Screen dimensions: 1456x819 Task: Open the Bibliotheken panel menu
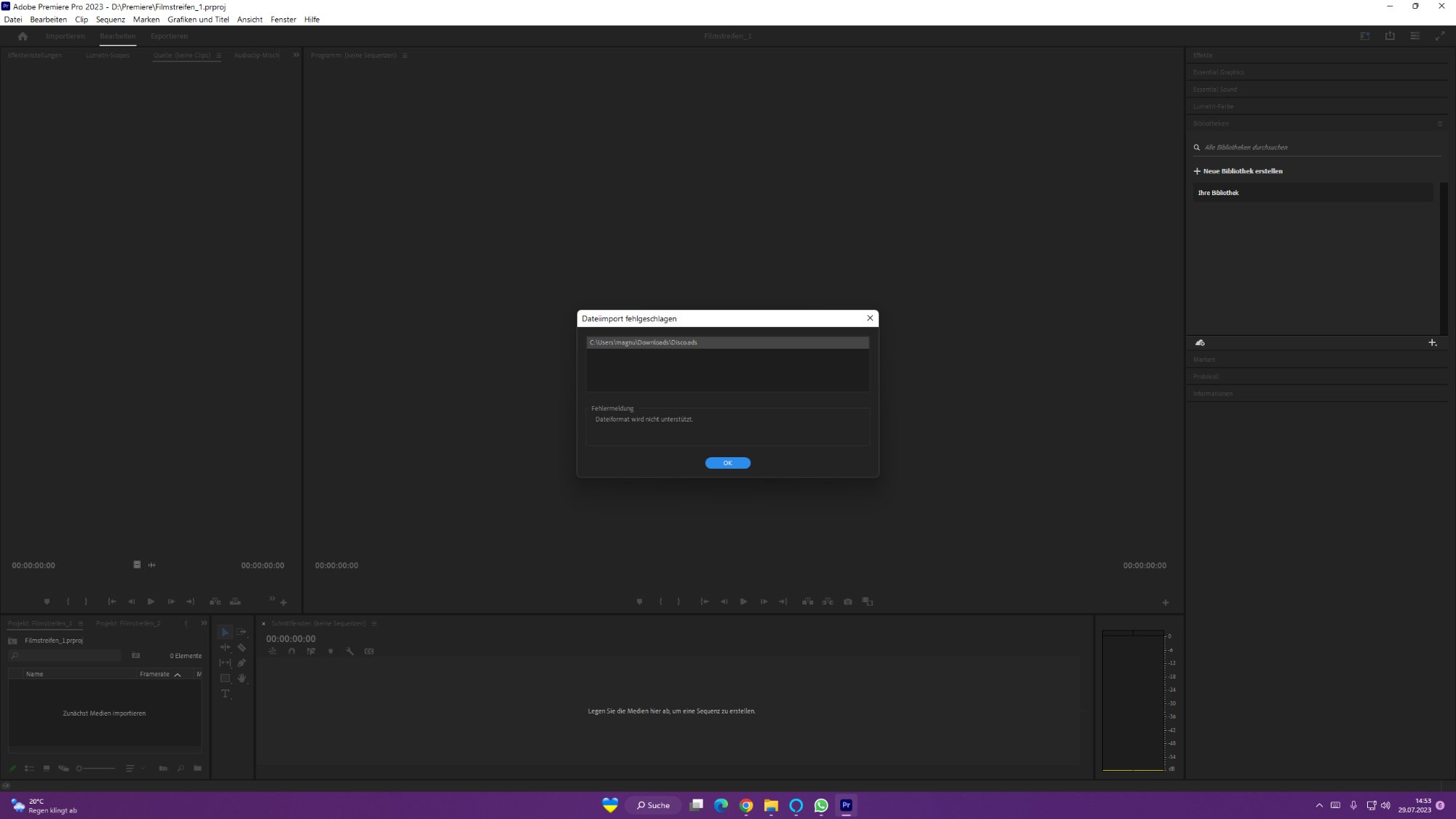(x=1439, y=124)
